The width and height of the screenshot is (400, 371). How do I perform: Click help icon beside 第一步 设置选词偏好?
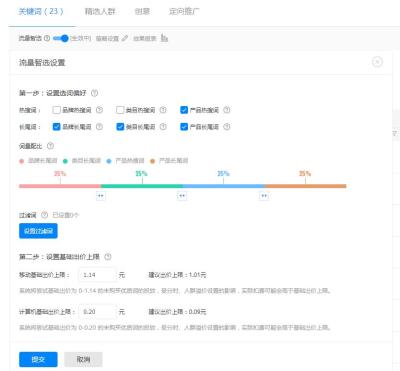click(95, 93)
